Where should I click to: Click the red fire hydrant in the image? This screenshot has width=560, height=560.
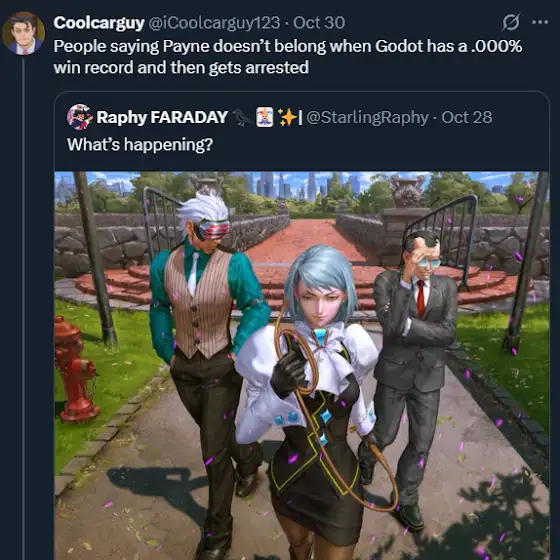click(x=74, y=369)
